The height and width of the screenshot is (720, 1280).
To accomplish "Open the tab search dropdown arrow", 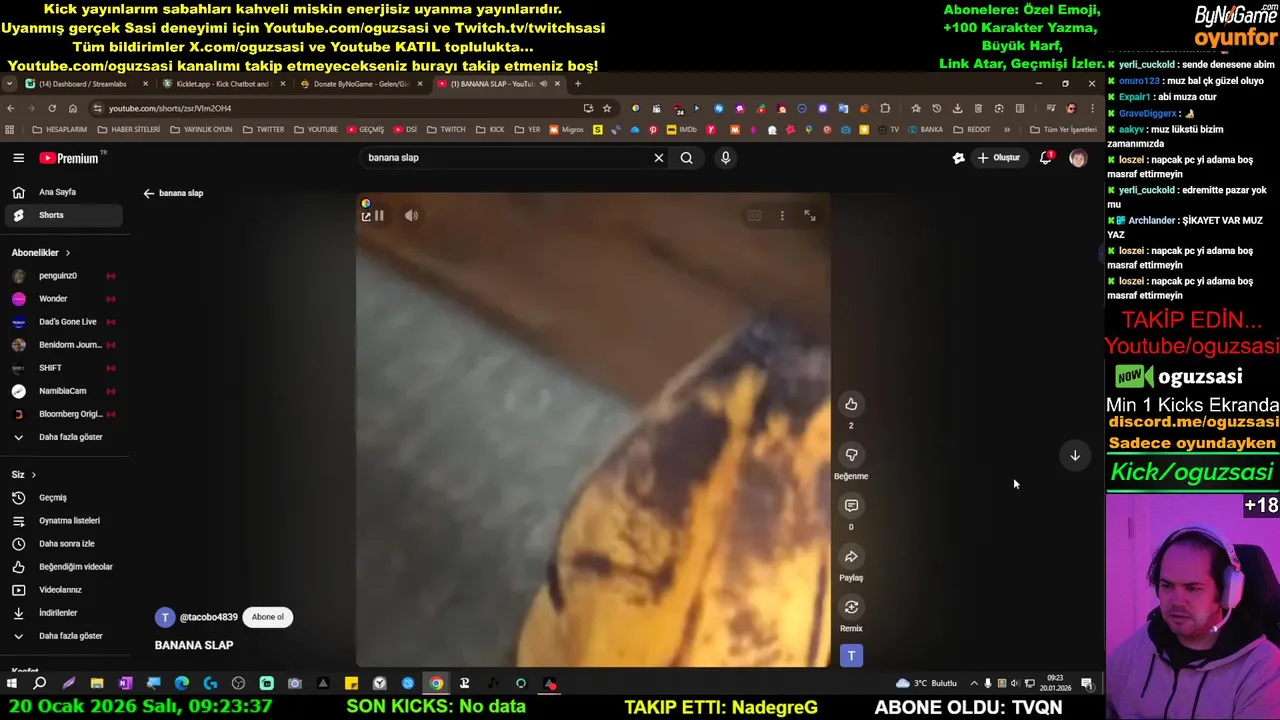I will [x=9, y=84].
